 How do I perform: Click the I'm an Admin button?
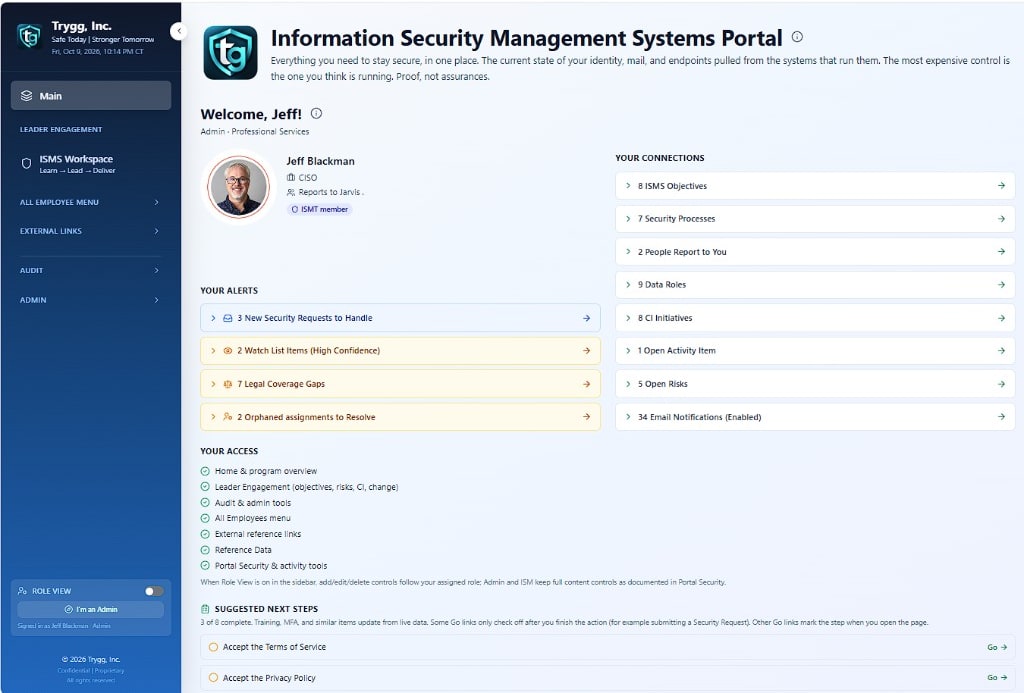pyautogui.click(x=91, y=609)
